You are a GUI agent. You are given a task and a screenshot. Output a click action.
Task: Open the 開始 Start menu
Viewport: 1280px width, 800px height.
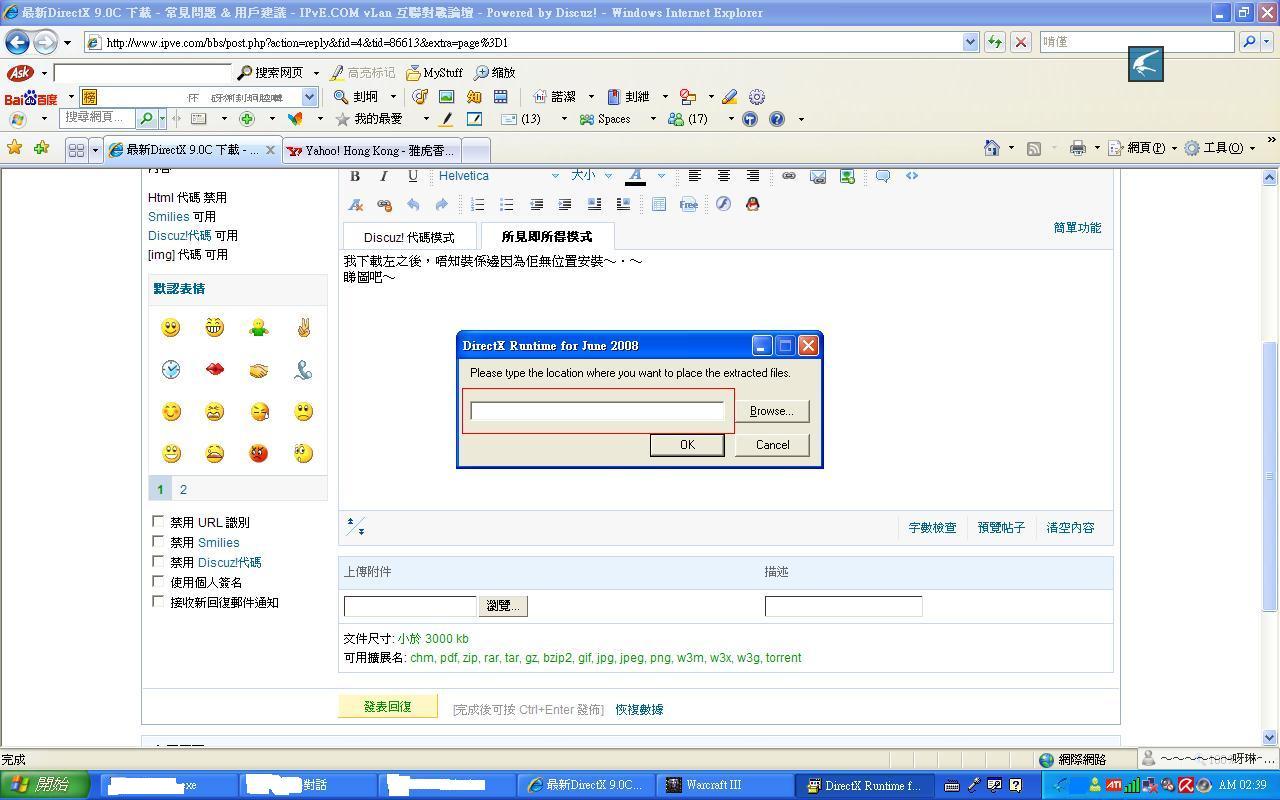coord(45,785)
